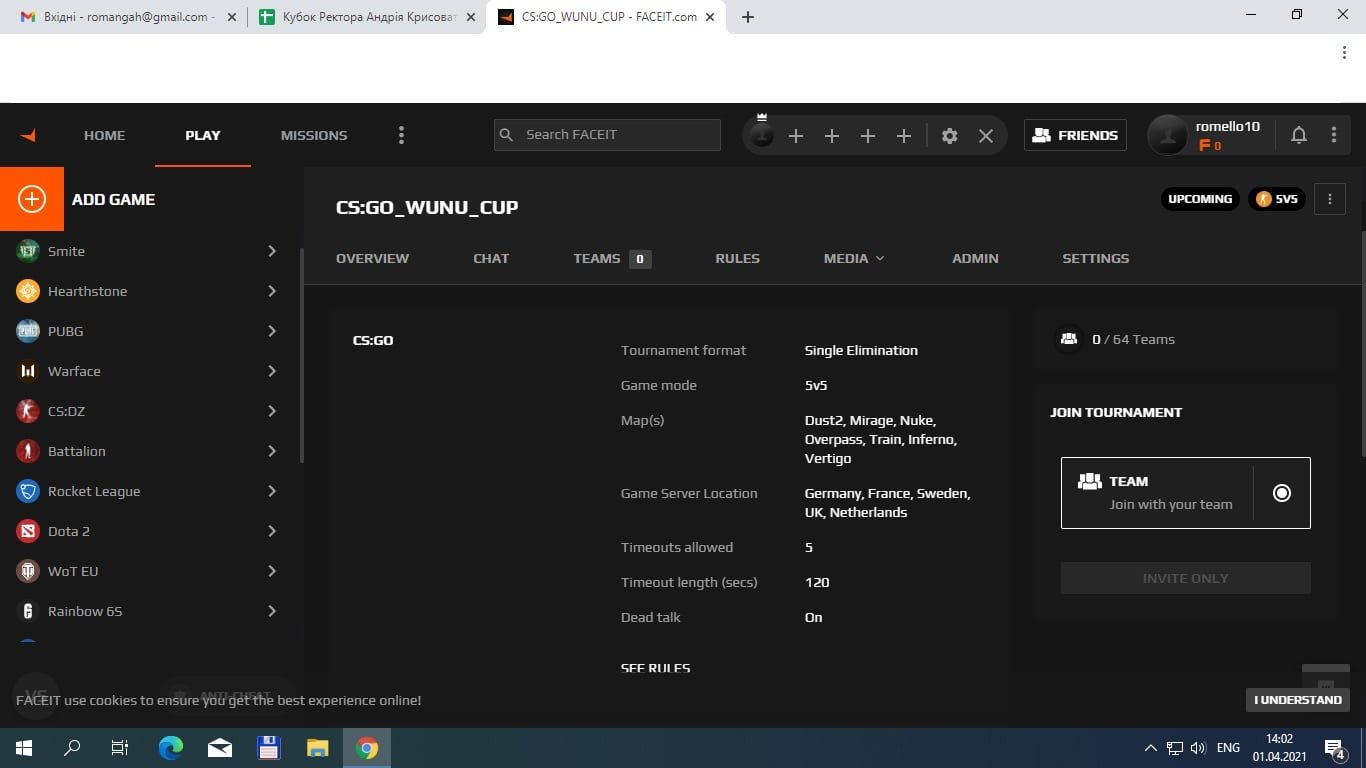The image size is (1366, 768).
Task: Switch to the CHAT tab
Action: tap(491, 258)
